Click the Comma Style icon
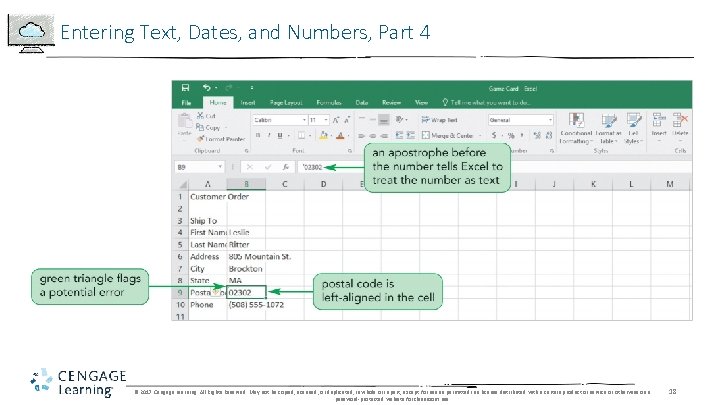The height and width of the screenshot is (405, 720). coord(523,135)
